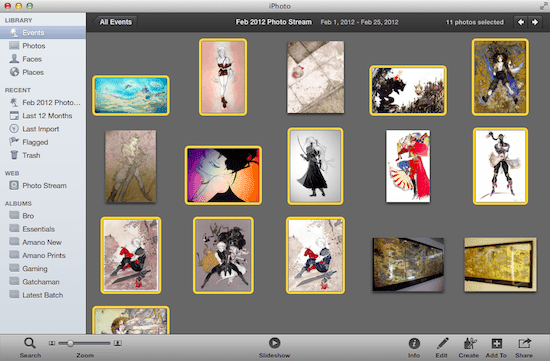Select the dark framed golden mural thumbnail
The image size is (550, 361).
click(x=408, y=265)
